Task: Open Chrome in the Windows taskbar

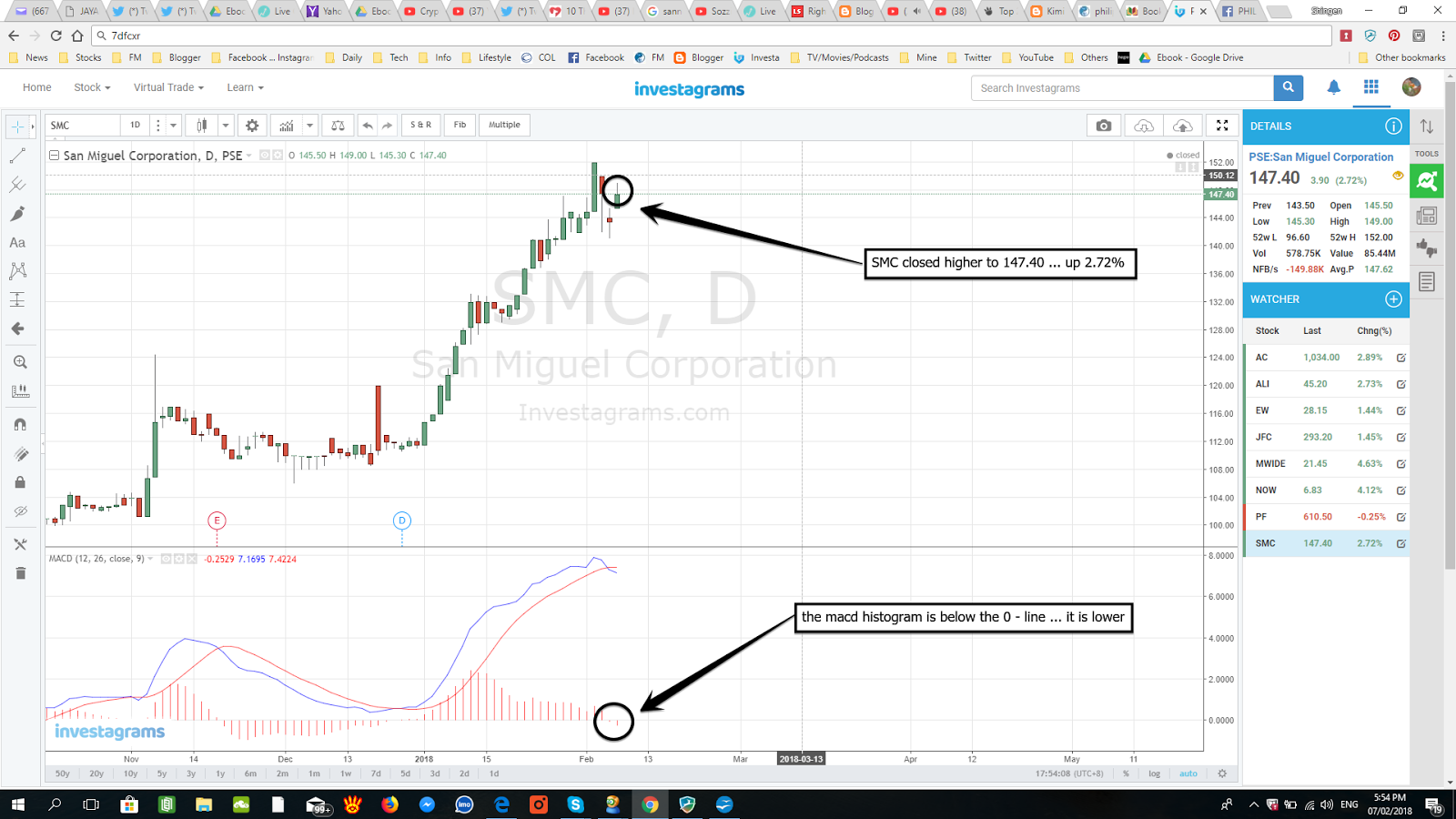Action: [x=650, y=804]
